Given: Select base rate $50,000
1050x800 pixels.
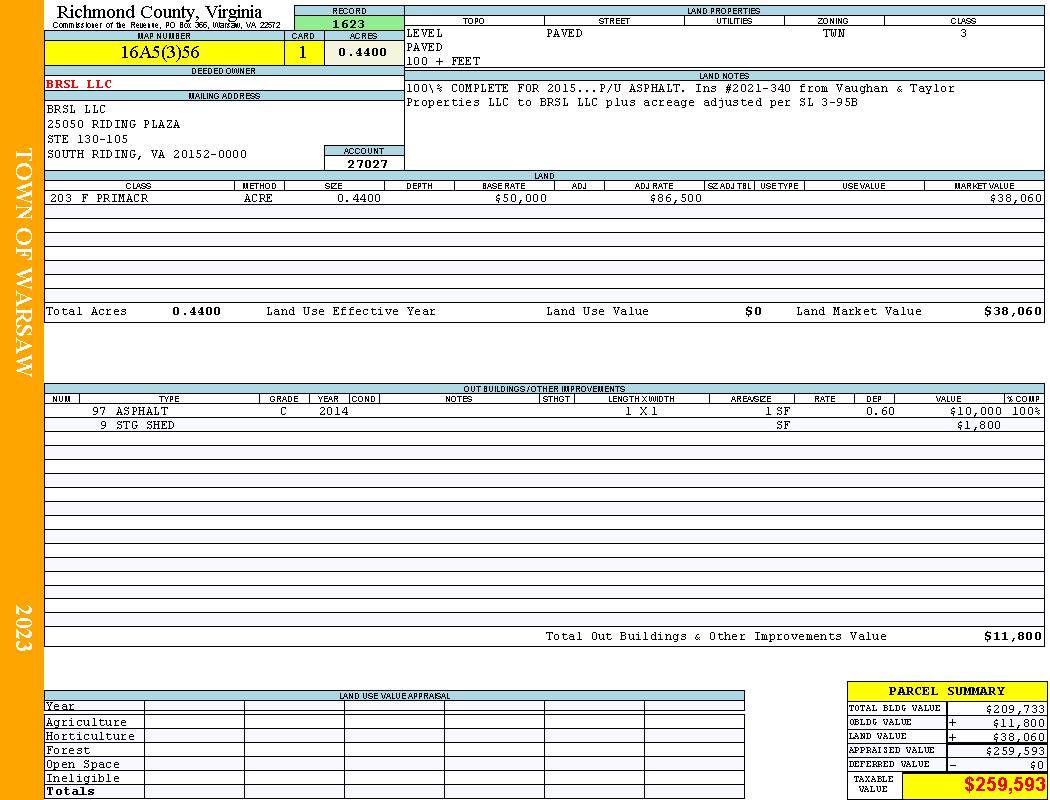Looking at the screenshot, I should tap(520, 198).
